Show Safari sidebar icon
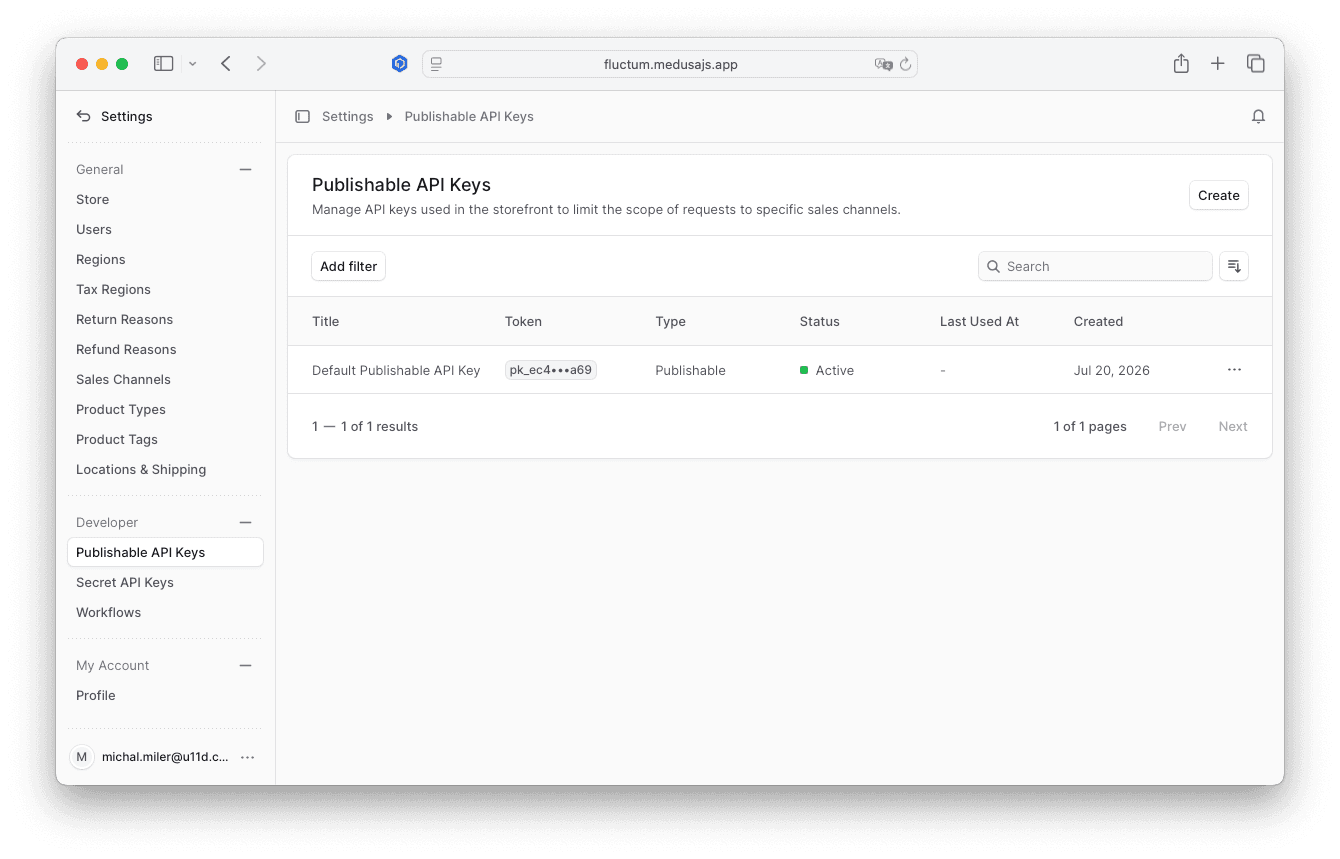 coord(163,63)
